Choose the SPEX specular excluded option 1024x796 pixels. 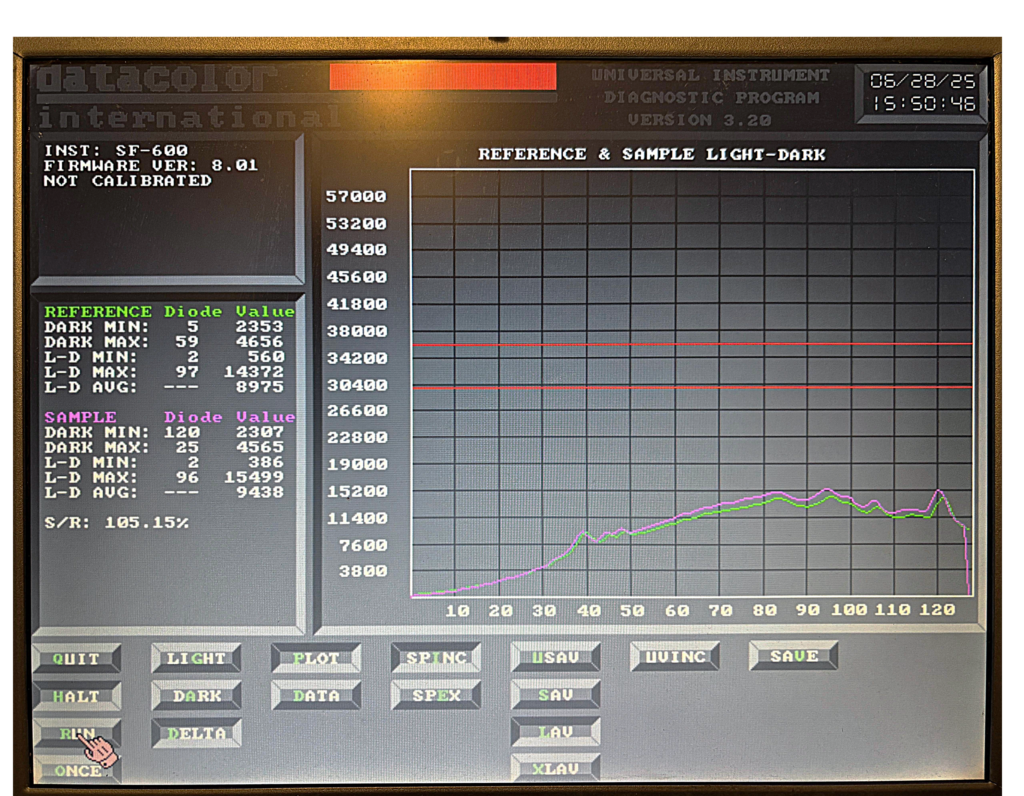(436, 696)
